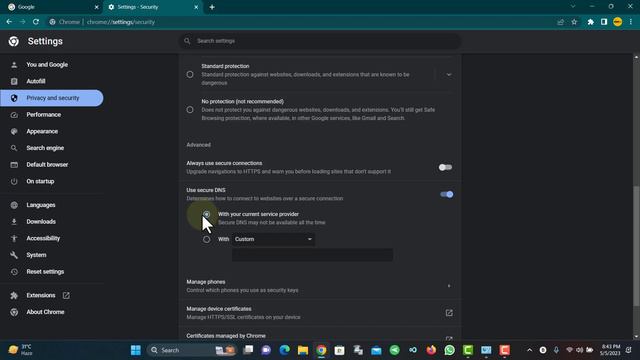
Task: Open Autofill settings
Action: point(36,81)
